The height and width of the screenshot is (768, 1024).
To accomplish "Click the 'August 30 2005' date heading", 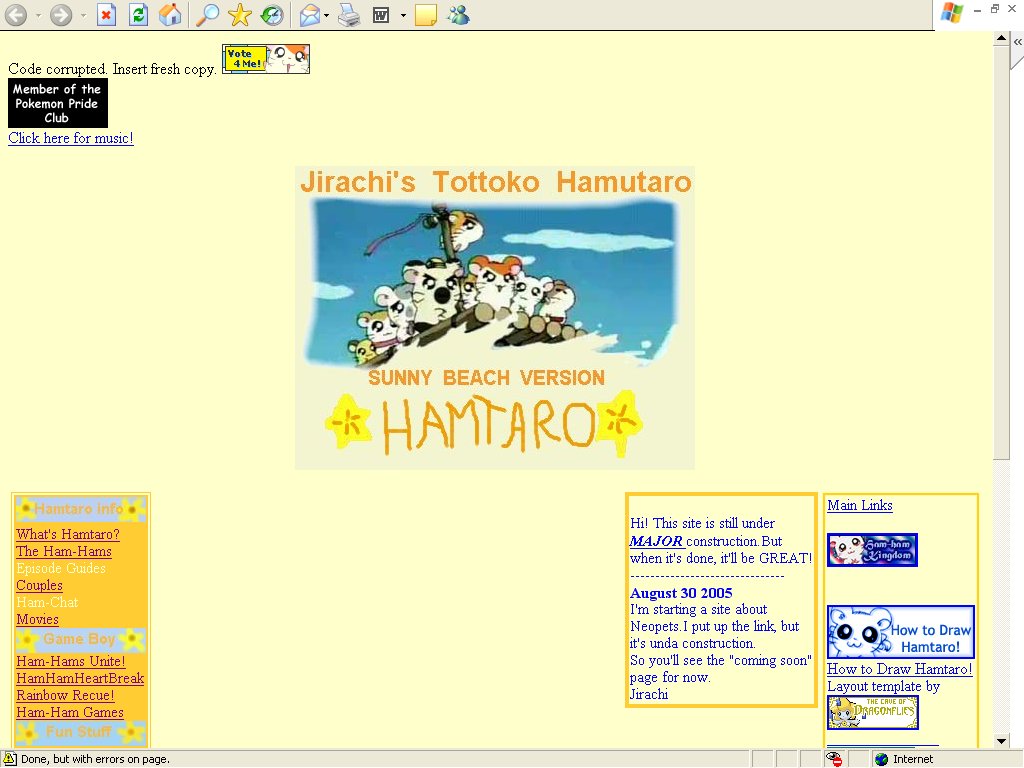I will click(681, 593).
